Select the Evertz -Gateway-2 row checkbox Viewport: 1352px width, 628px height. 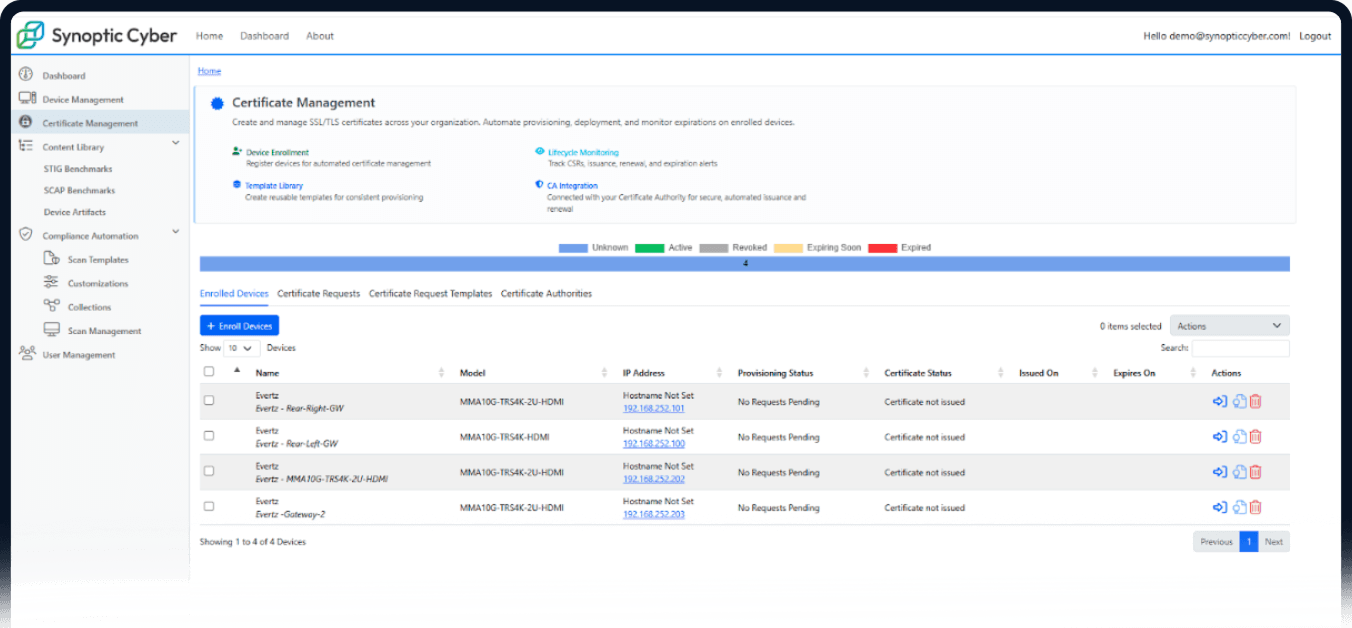point(209,507)
